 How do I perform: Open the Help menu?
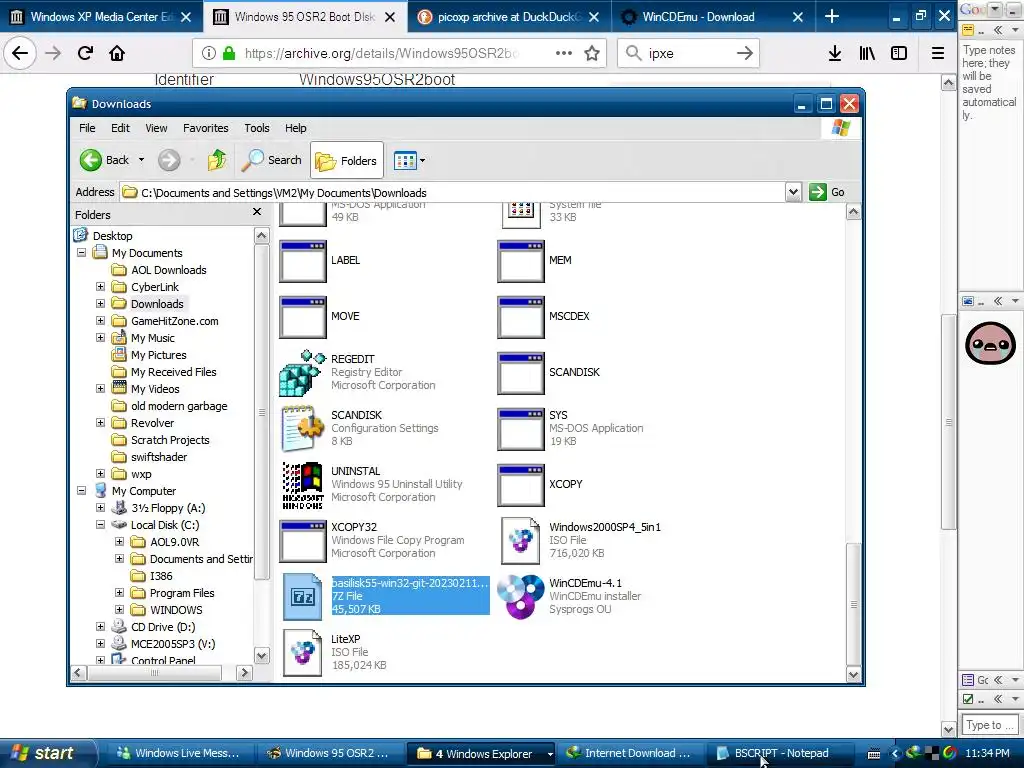(x=295, y=128)
